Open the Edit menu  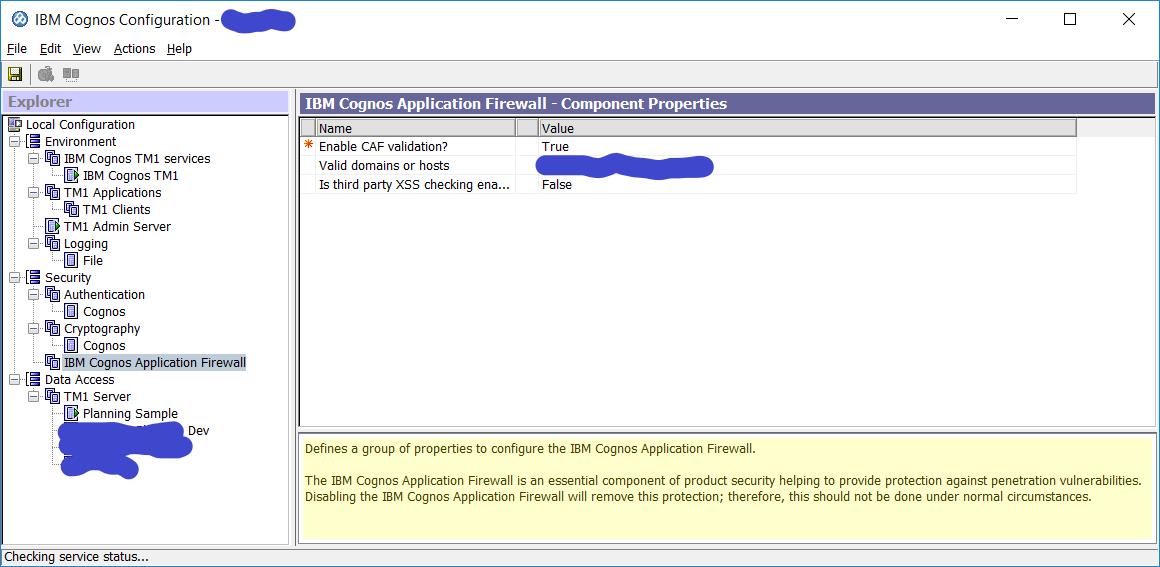(x=50, y=49)
